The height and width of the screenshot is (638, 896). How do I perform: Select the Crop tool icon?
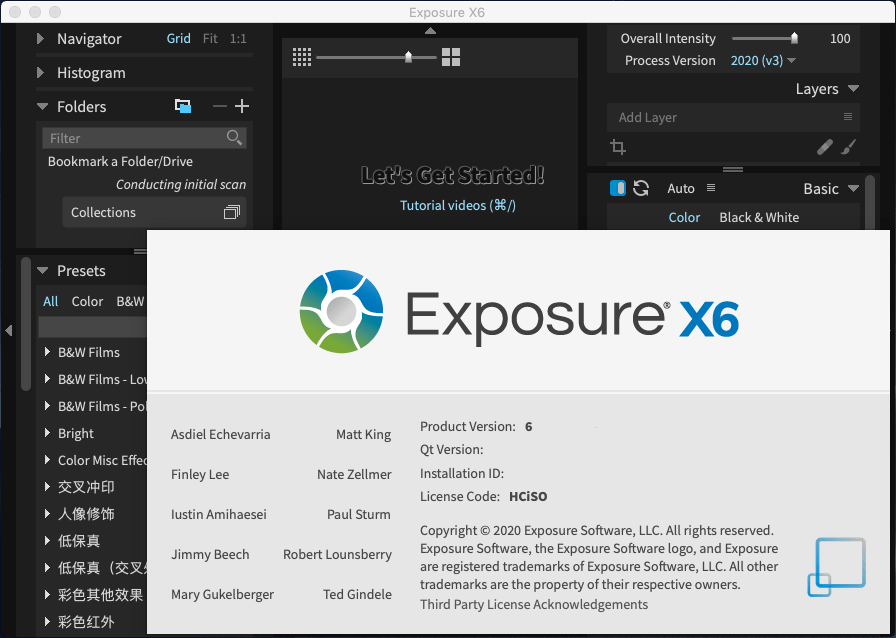pos(618,147)
